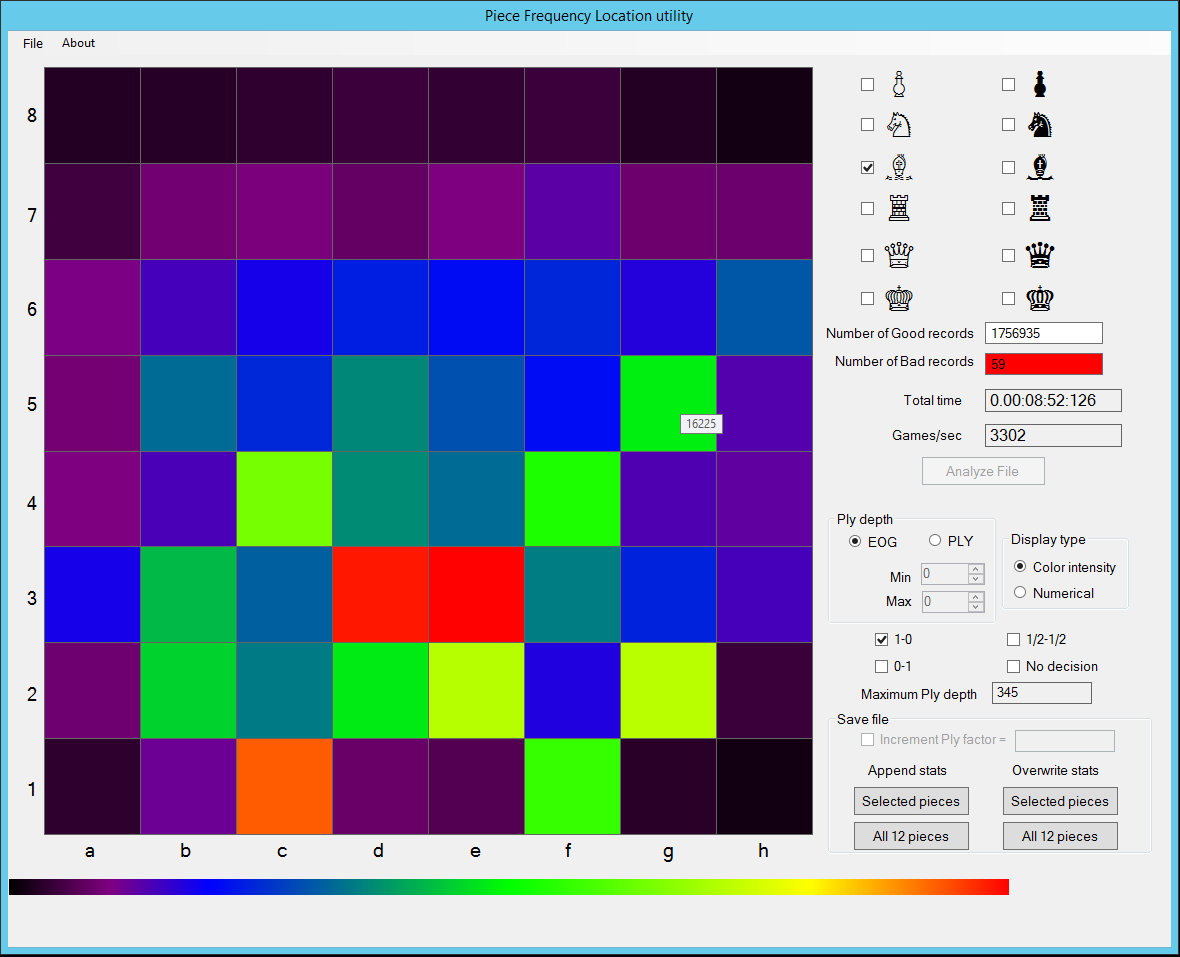The image size is (1180, 957).
Task: Enable the black rook checkbox
Action: (1008, 208)
